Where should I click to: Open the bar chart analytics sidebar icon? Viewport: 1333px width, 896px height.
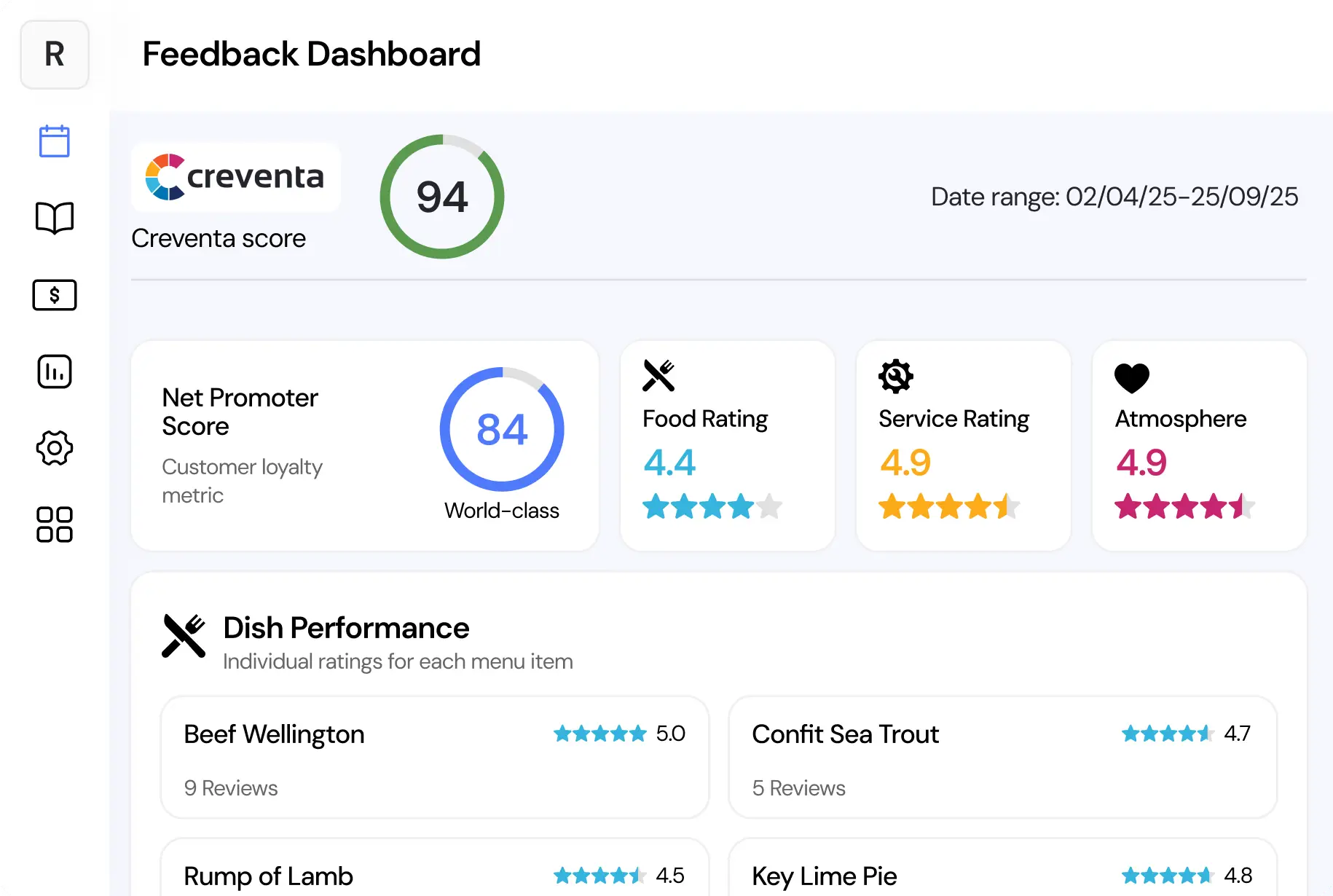coord(55,372)
